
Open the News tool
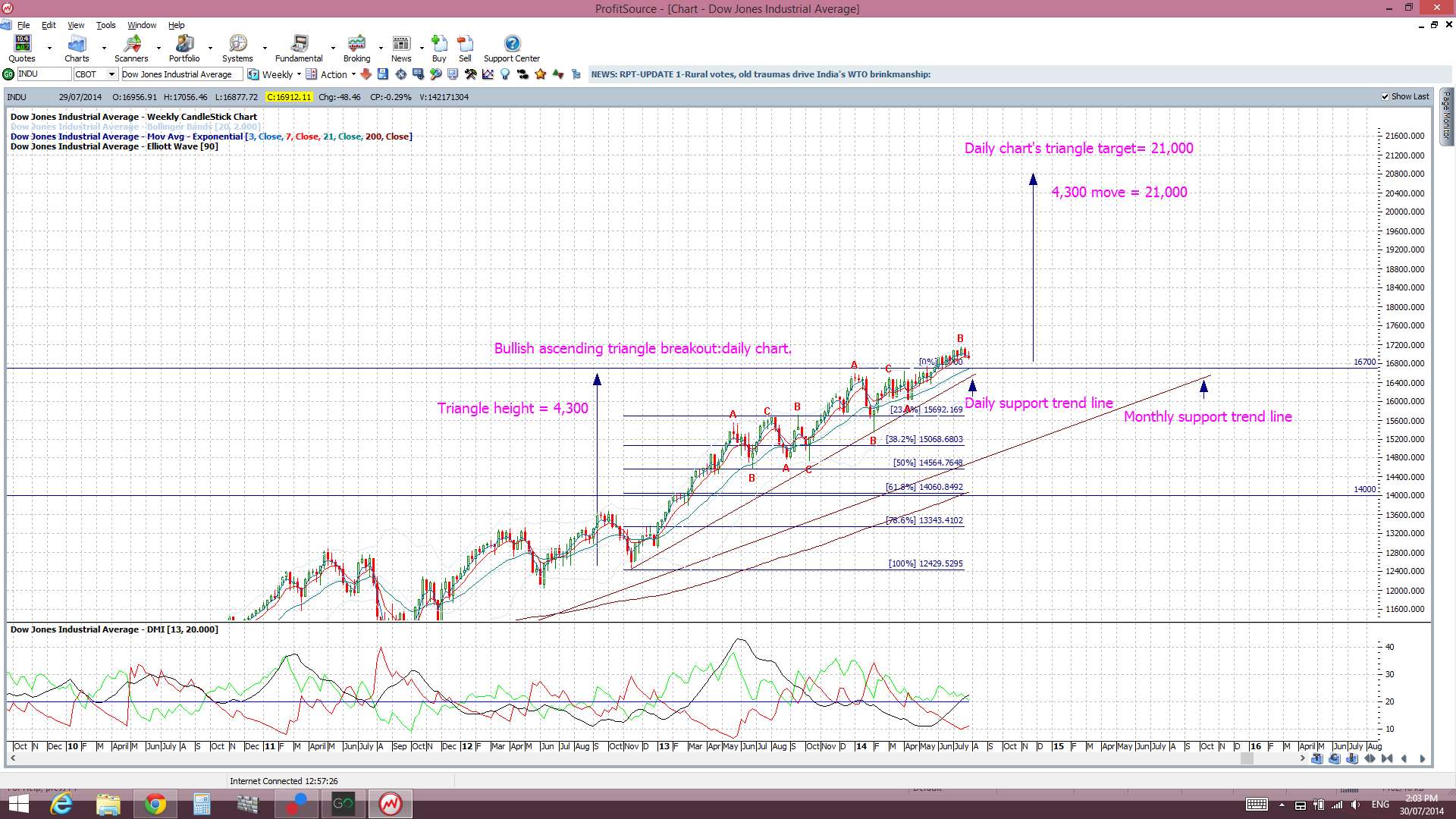point(401,49)
